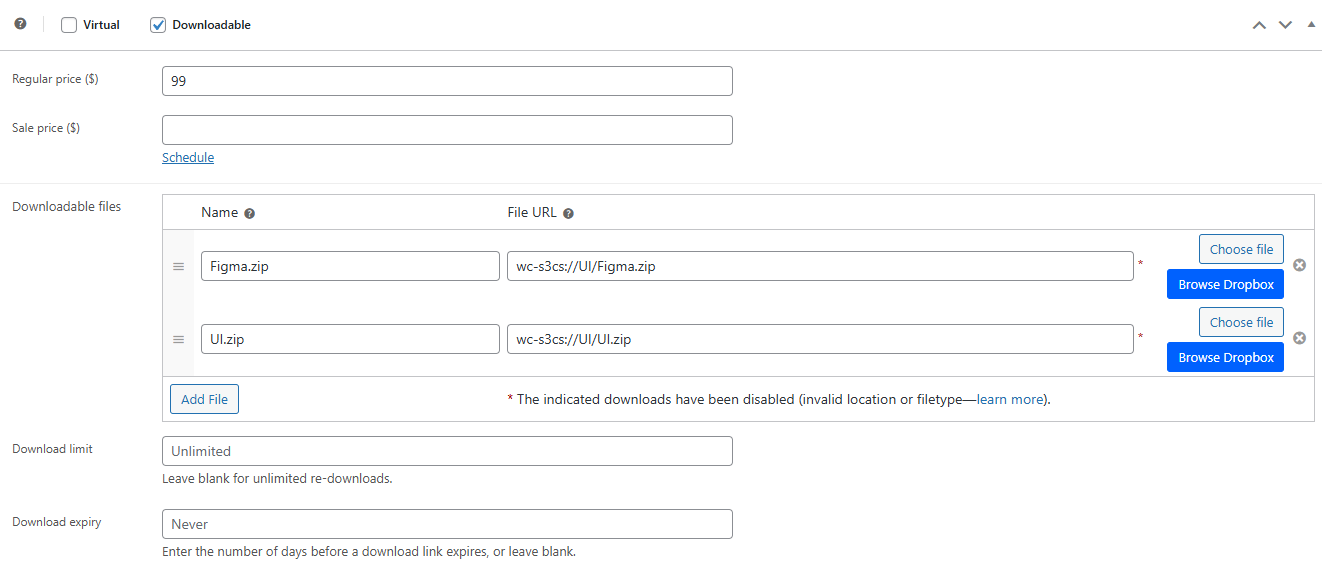Viewport: 1322px width, 577px height.
Task: Click the drag handle for UI.zip row
Action: pos(179,339)
